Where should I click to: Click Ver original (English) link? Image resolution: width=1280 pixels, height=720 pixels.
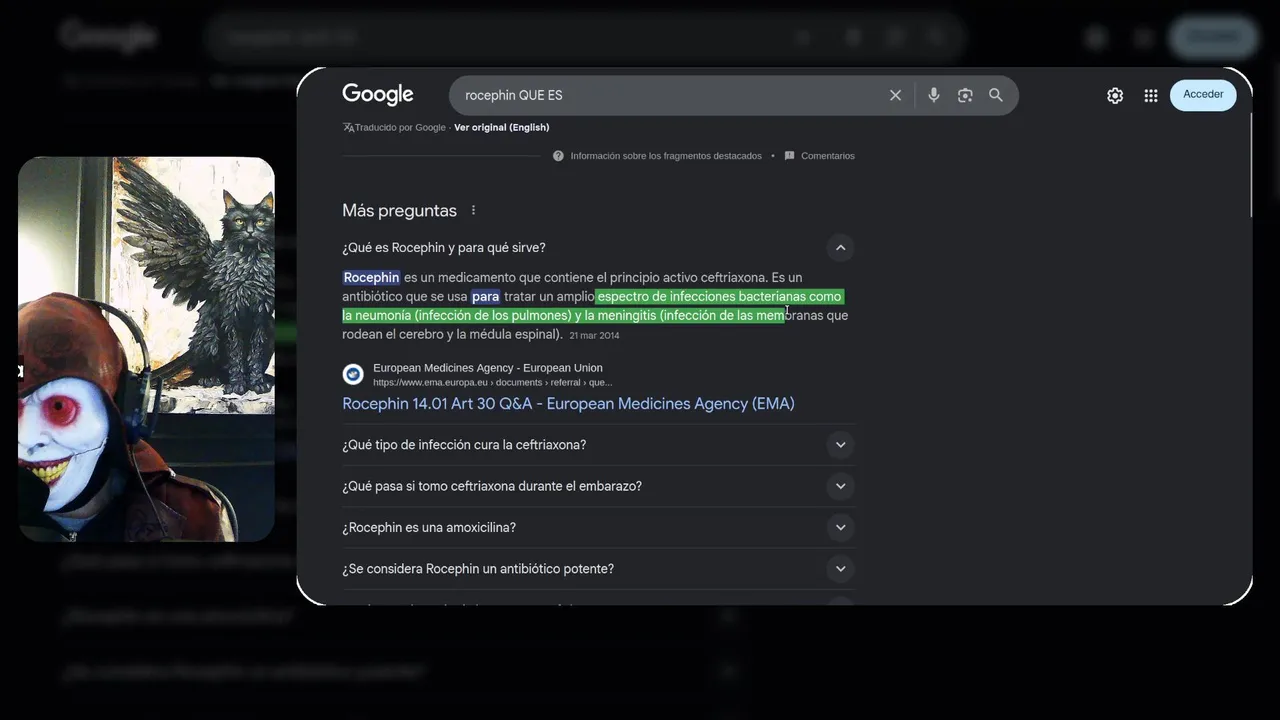[501, 127]
